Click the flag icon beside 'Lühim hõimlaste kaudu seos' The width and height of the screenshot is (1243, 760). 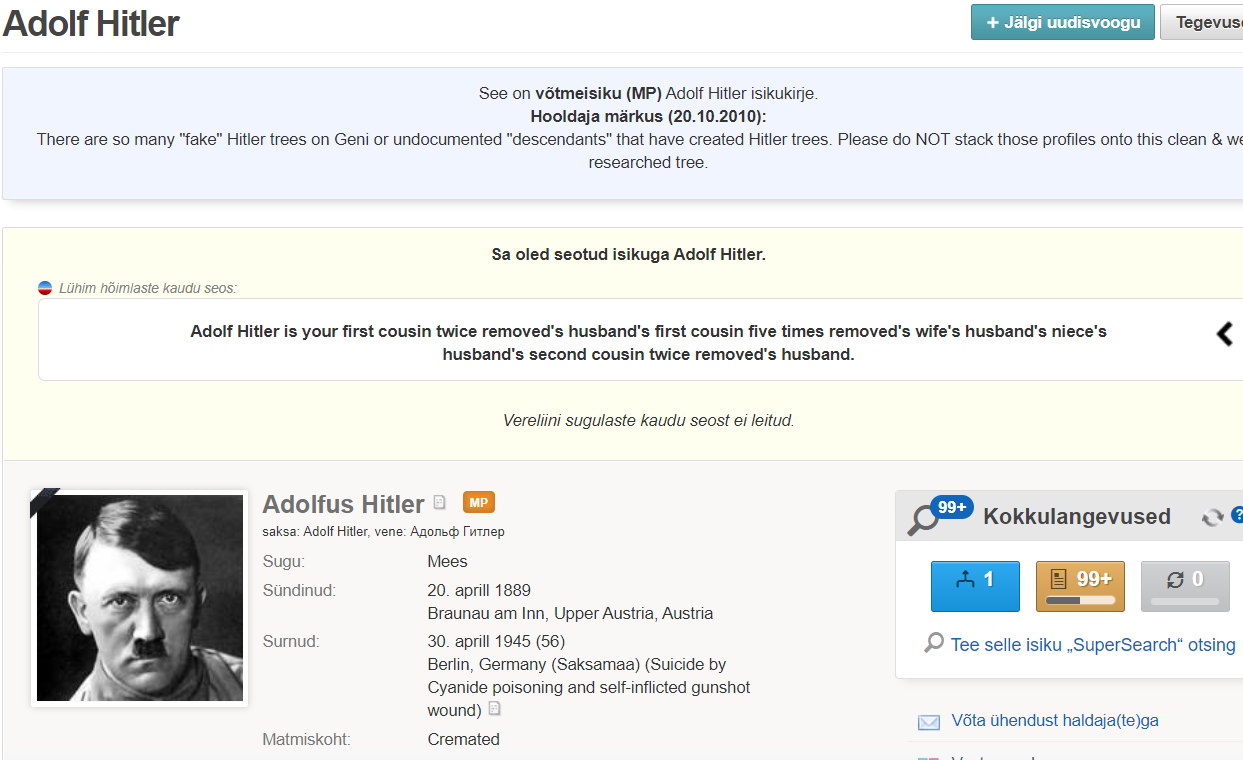[x=45, y=288]
